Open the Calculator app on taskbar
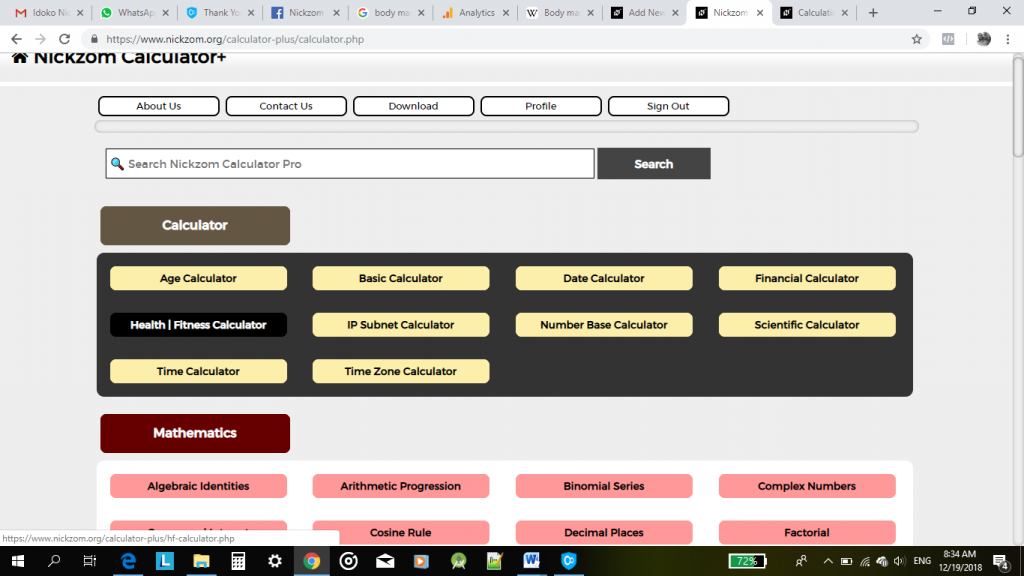This screenshot has height=576, width=1024. [x=238, y=561]
